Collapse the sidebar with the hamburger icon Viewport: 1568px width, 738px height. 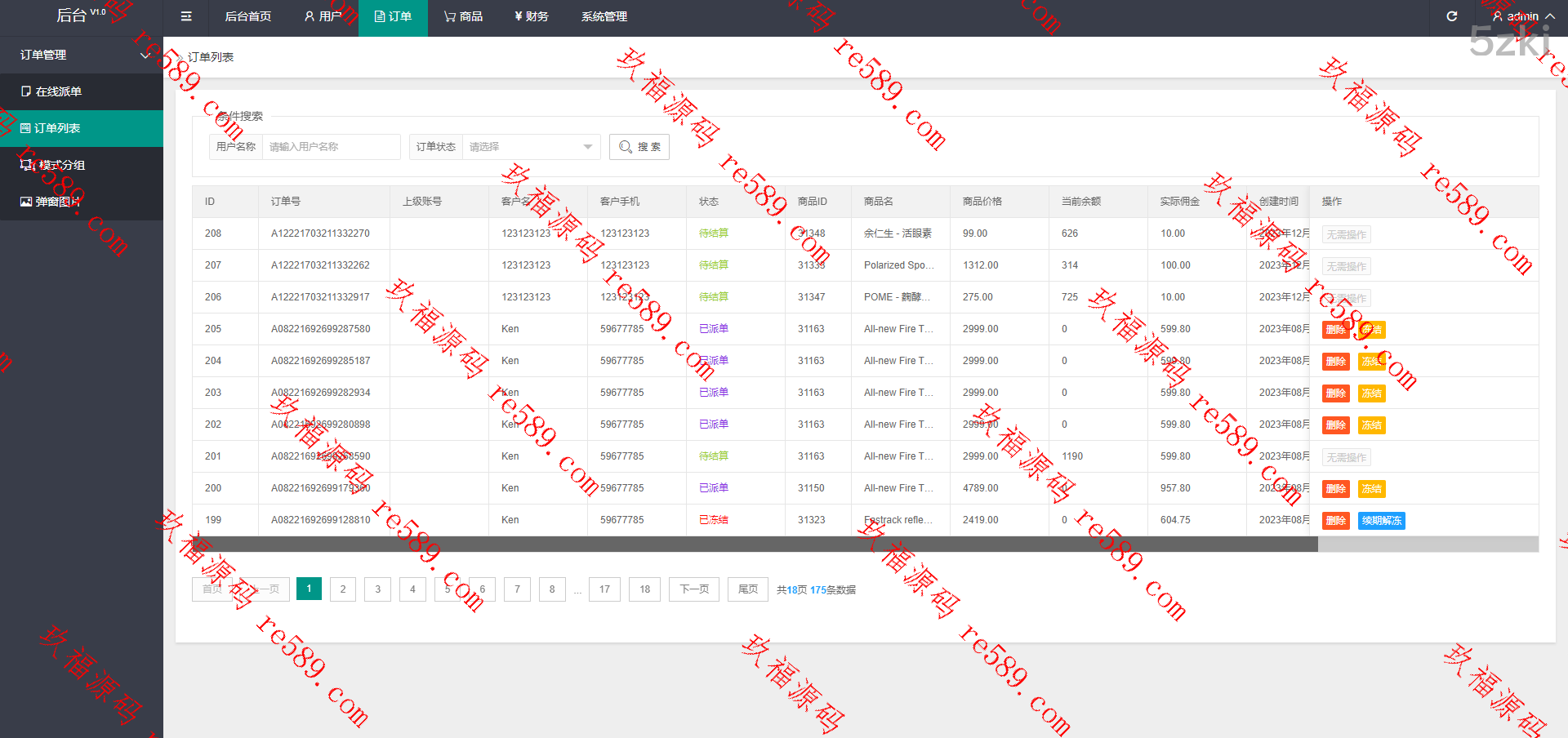186,16
